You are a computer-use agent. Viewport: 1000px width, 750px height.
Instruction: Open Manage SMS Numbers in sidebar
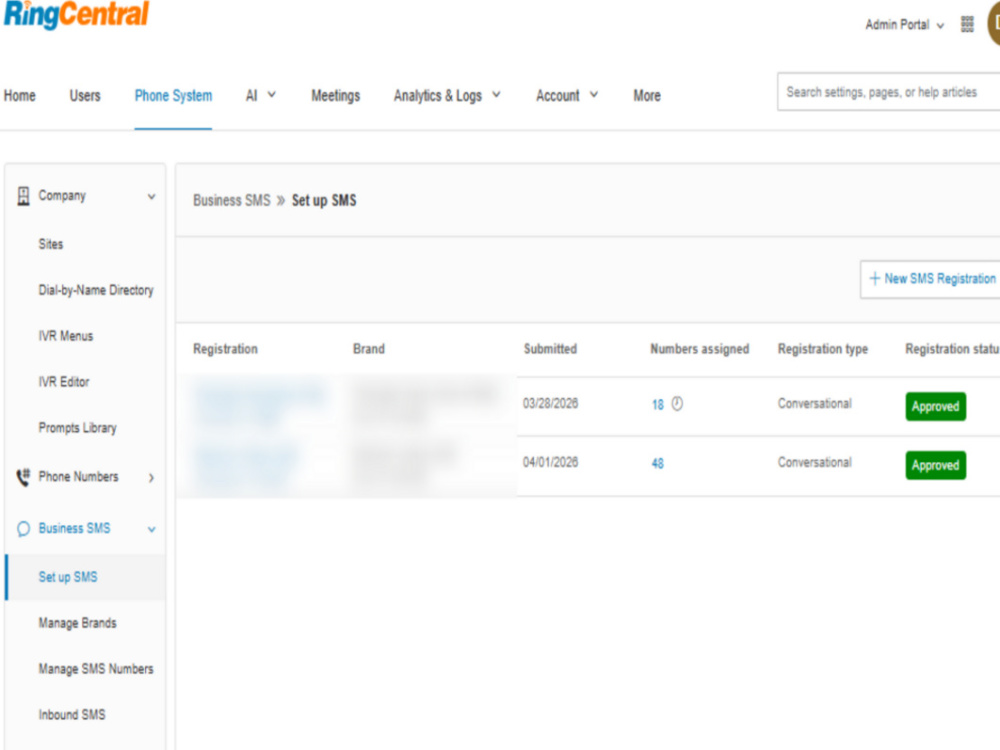[x=96, y=669]
